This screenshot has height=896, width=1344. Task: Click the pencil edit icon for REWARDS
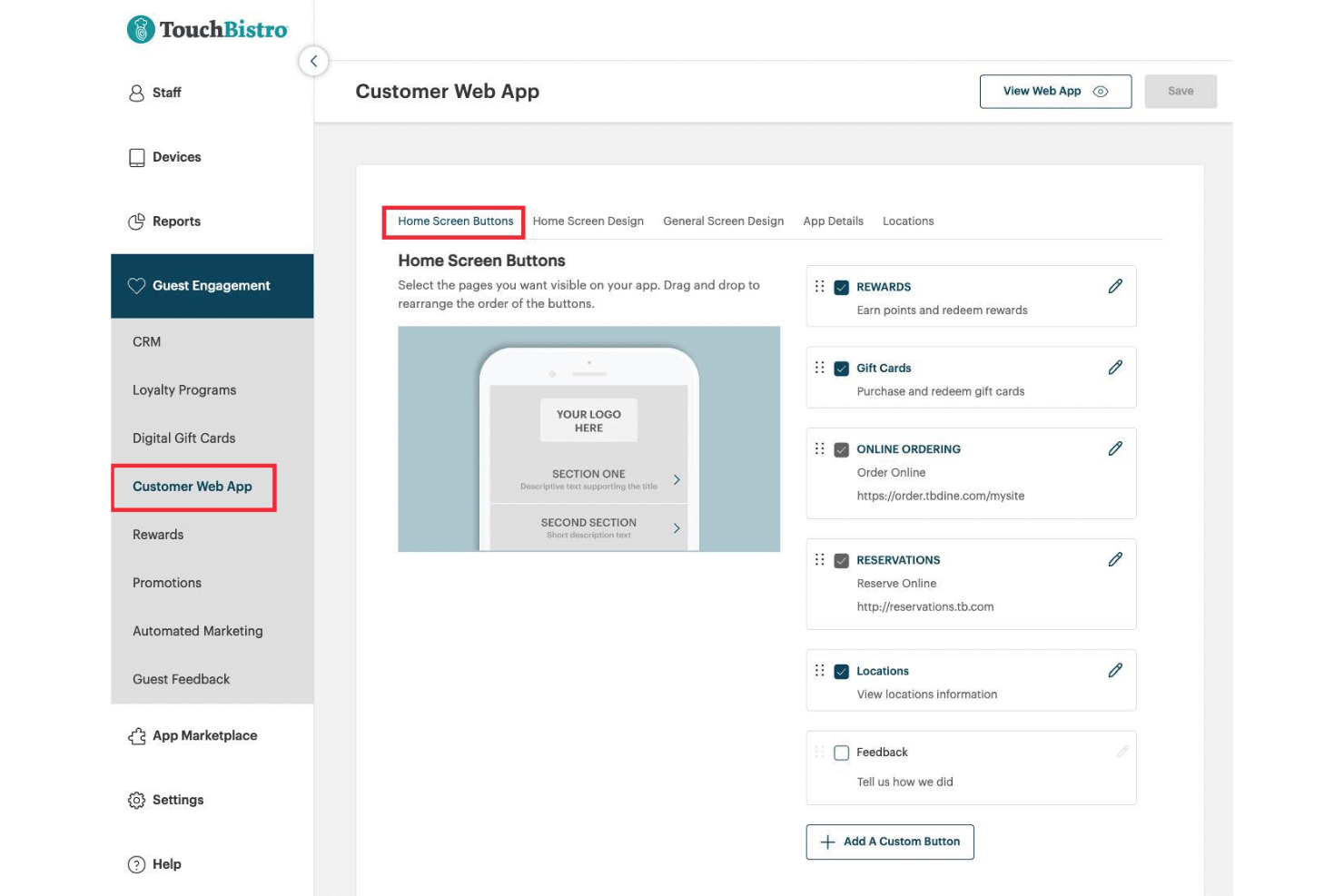1115,286
